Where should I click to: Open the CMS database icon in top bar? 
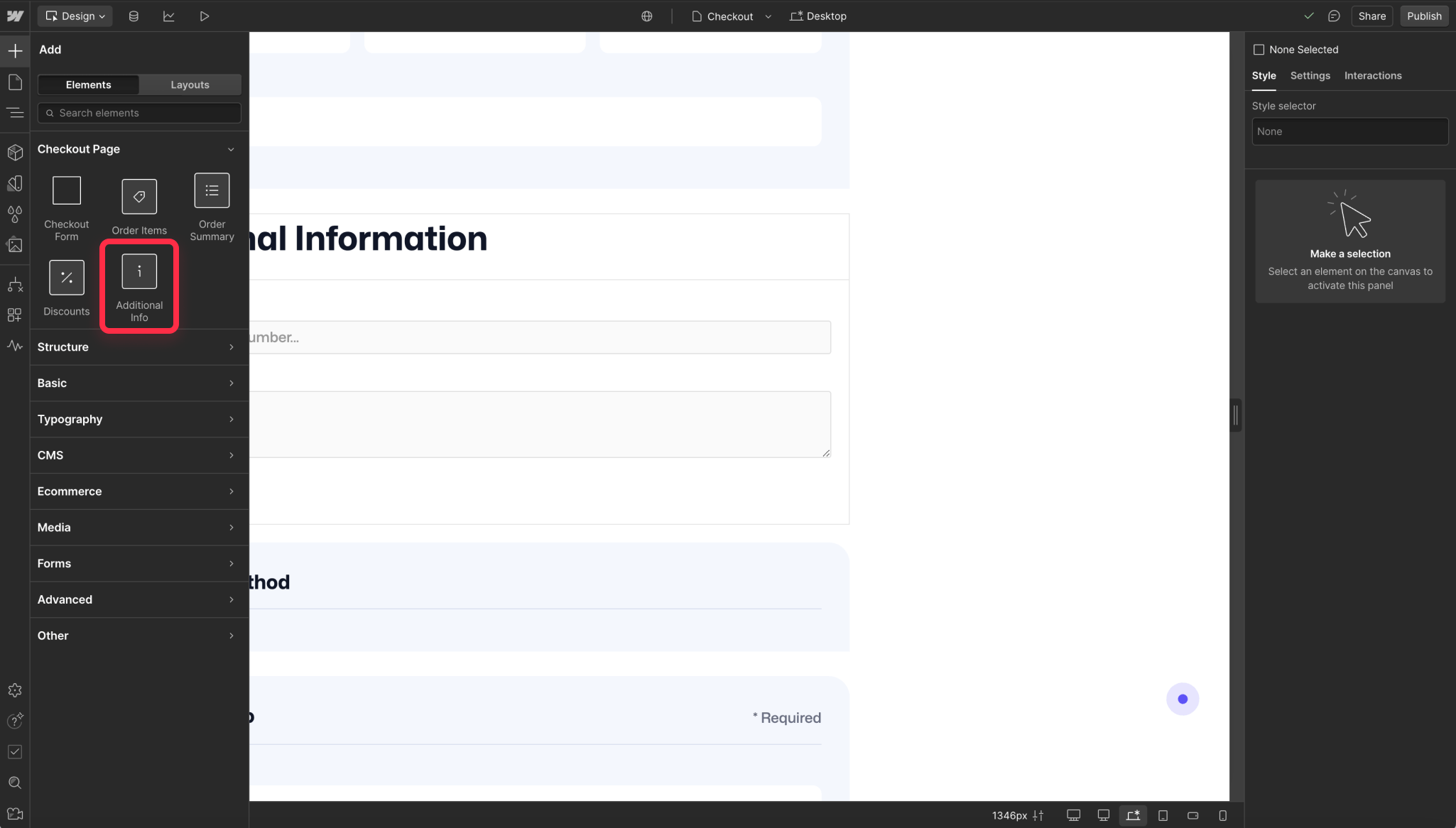[x=134, y=16]
